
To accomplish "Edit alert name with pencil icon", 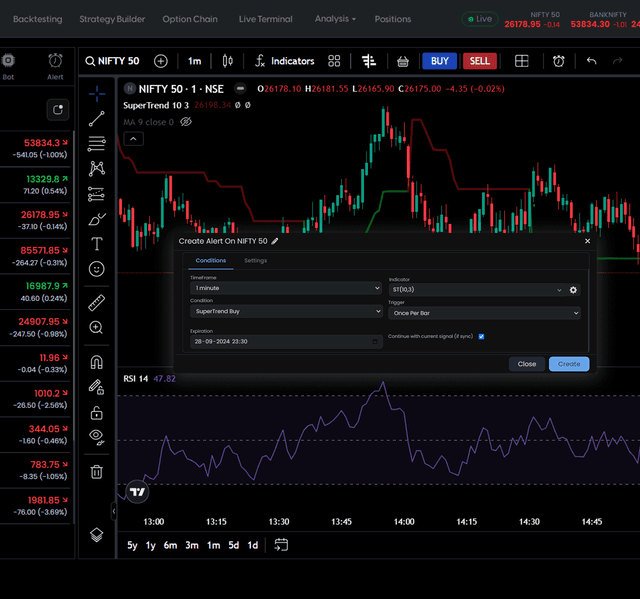I will tap(275, 241).
